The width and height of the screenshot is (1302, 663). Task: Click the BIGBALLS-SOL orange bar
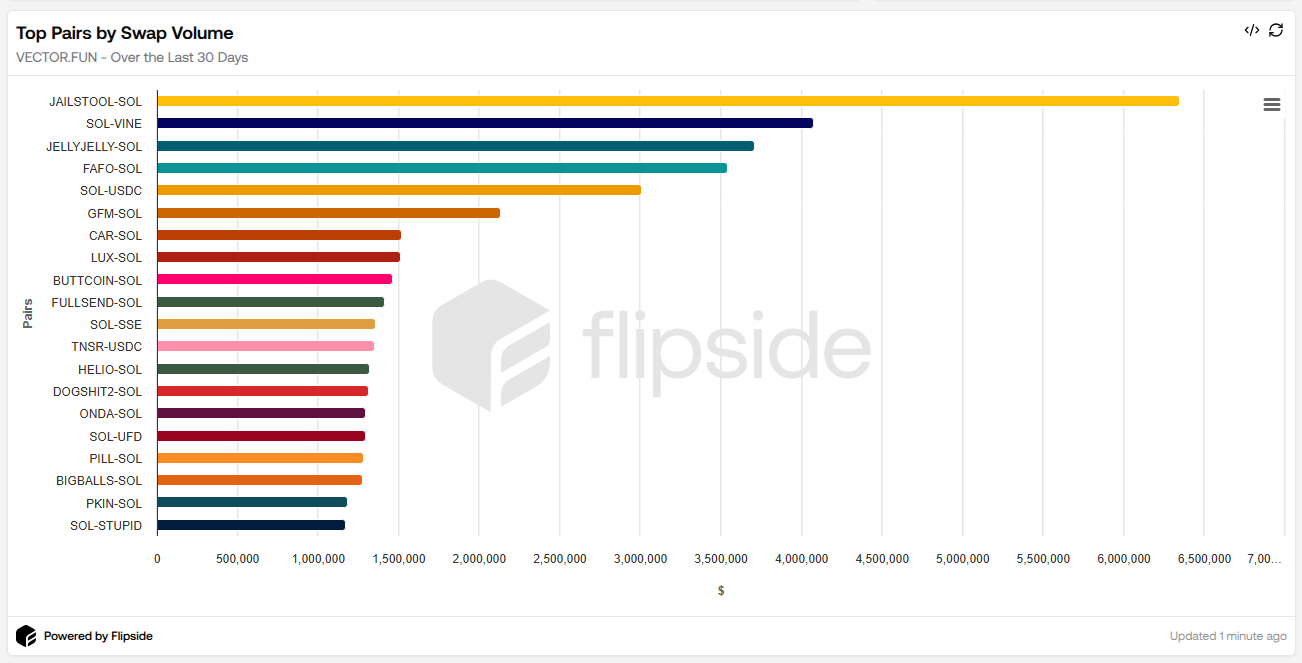tap(259, 480)
